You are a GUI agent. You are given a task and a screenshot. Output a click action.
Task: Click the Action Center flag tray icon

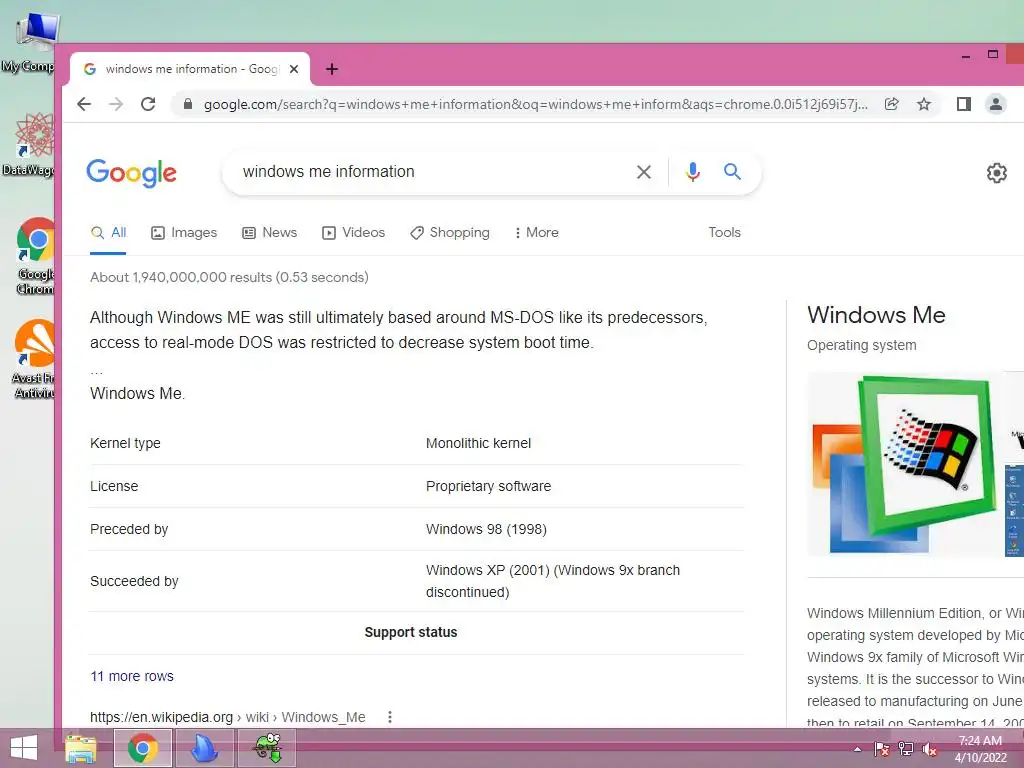coord(881,749)
